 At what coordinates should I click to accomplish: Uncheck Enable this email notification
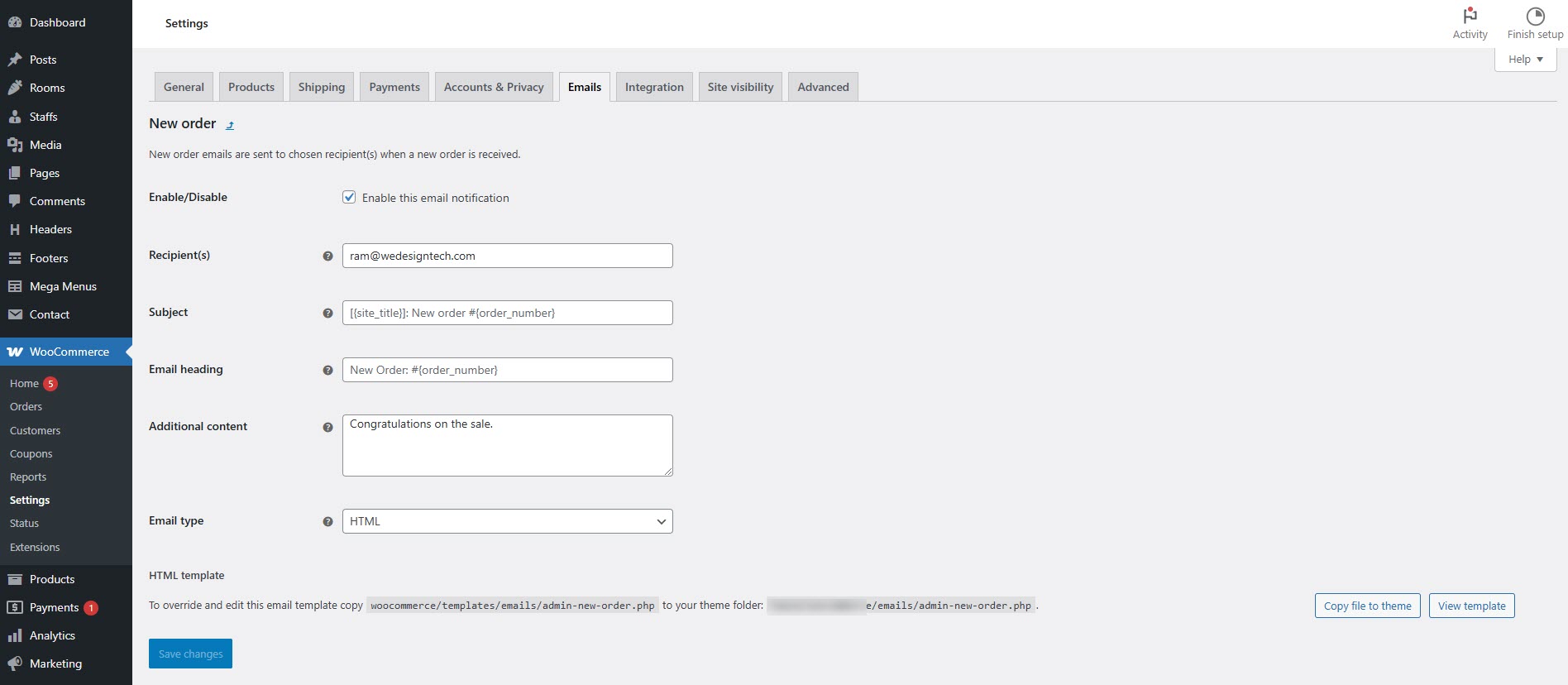click(349, 198)
